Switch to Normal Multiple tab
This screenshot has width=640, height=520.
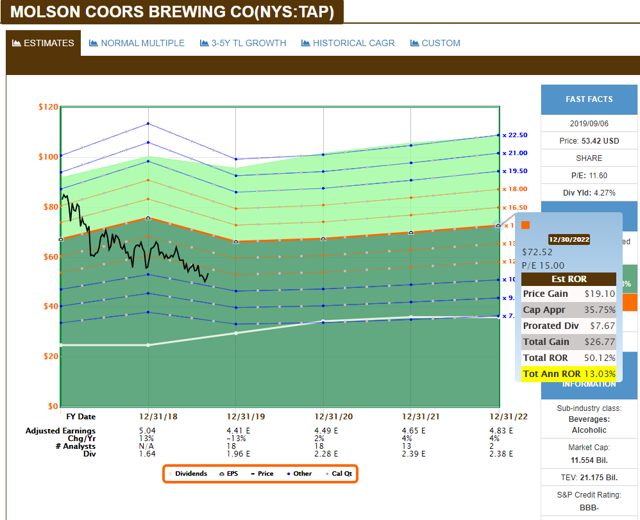[x=137, y=43]
